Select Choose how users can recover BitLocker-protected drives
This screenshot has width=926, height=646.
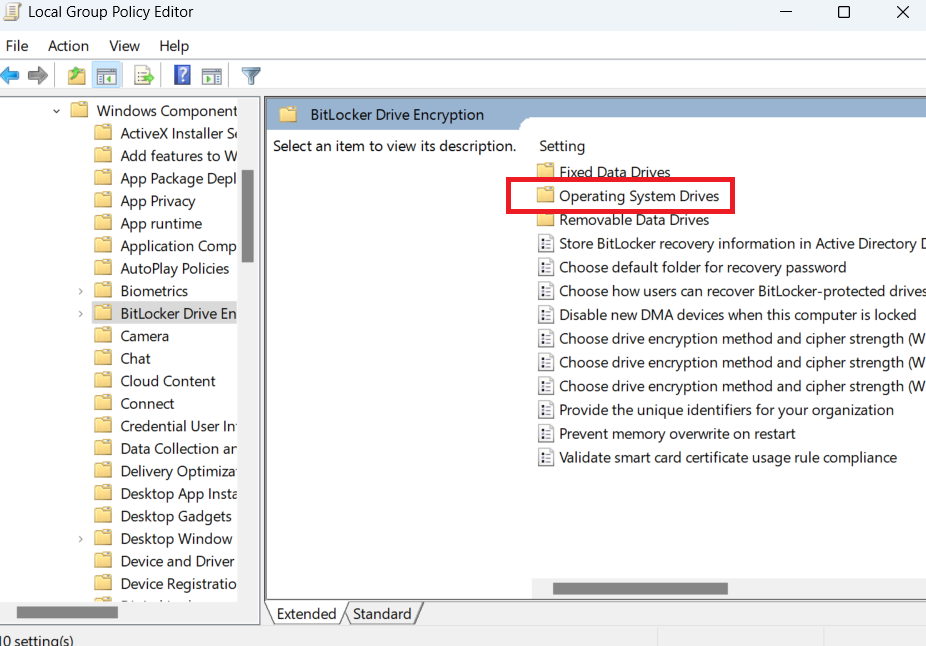coord(742,291)
